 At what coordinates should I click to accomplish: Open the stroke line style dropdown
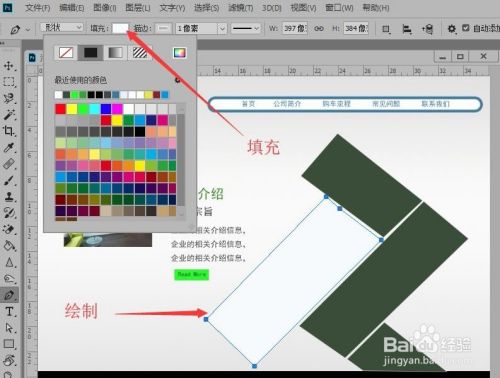pos(246,29)
